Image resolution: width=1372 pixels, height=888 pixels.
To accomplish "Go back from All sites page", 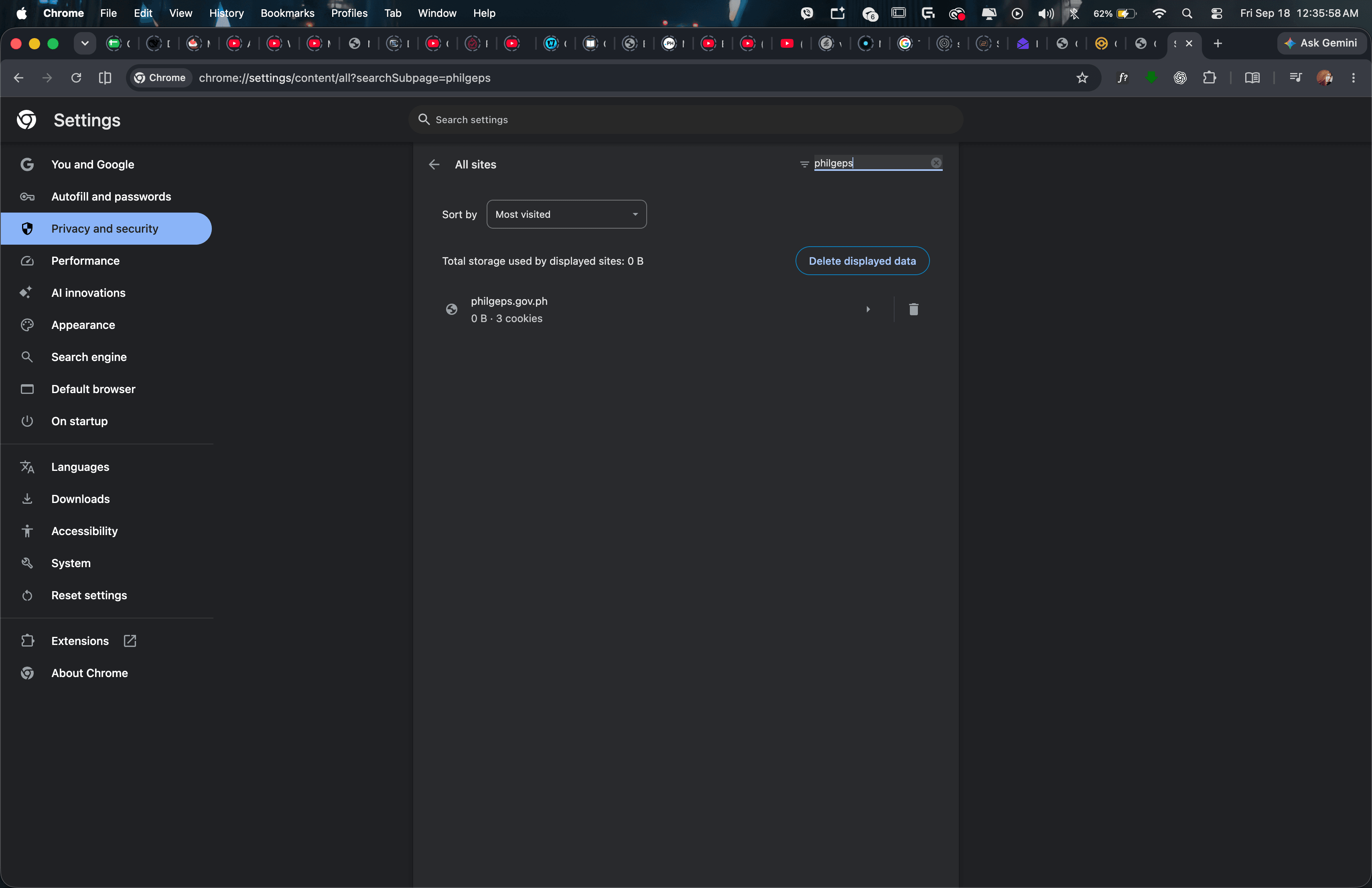I will click(x=434, y=164).
